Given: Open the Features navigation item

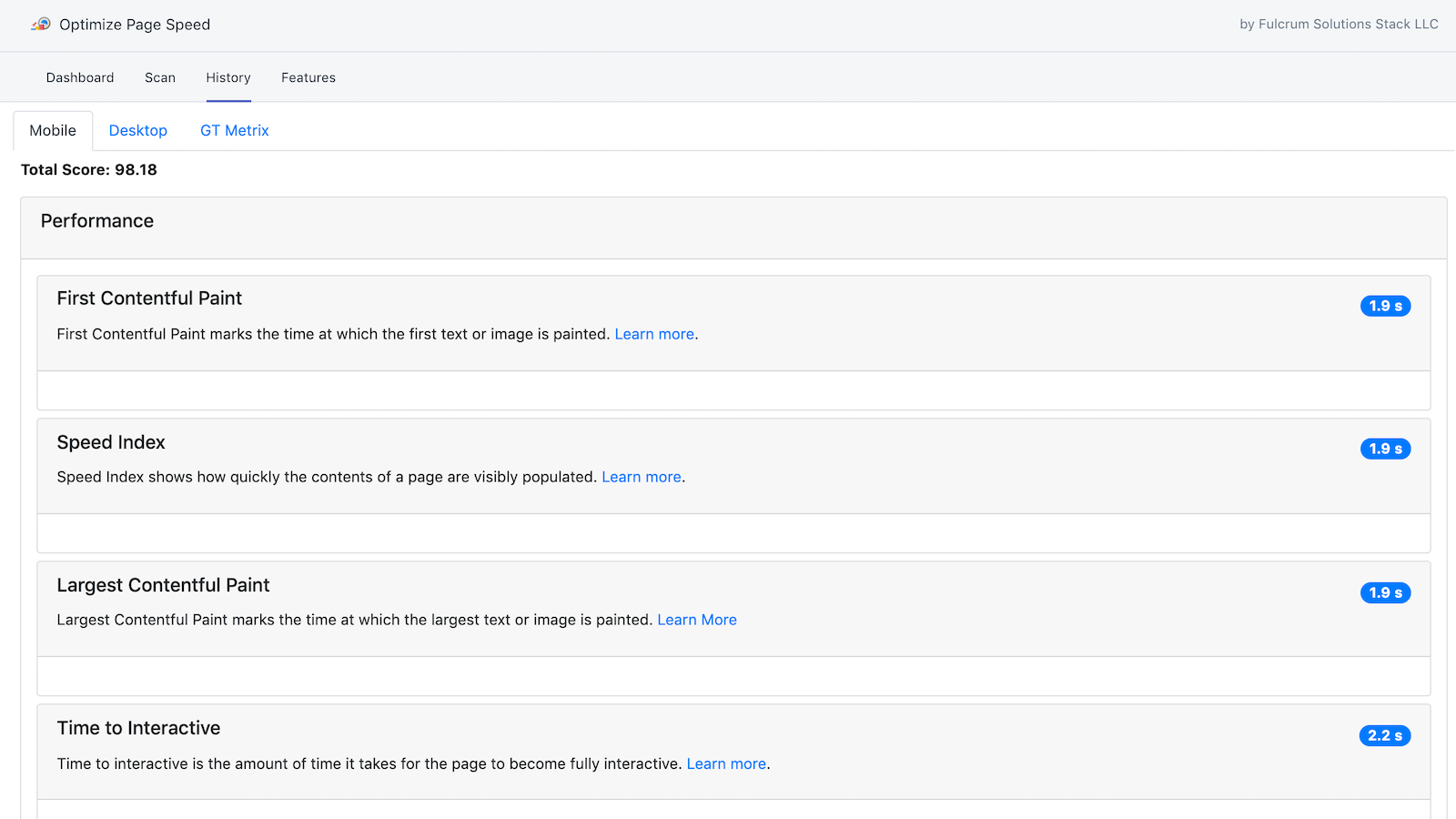Looking at the screenshot, I should [x=308, y=77].
